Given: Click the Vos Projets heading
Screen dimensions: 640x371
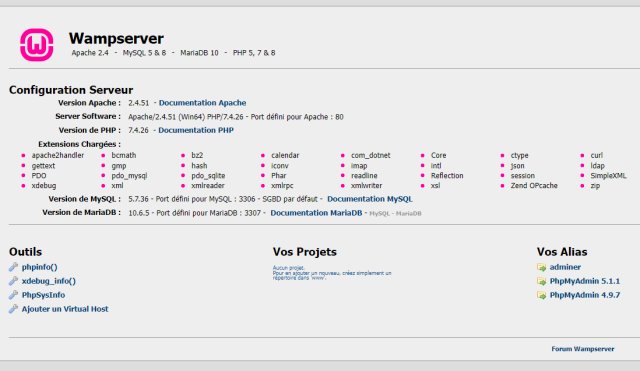Looking at the screenshot, I should (304, 252).
